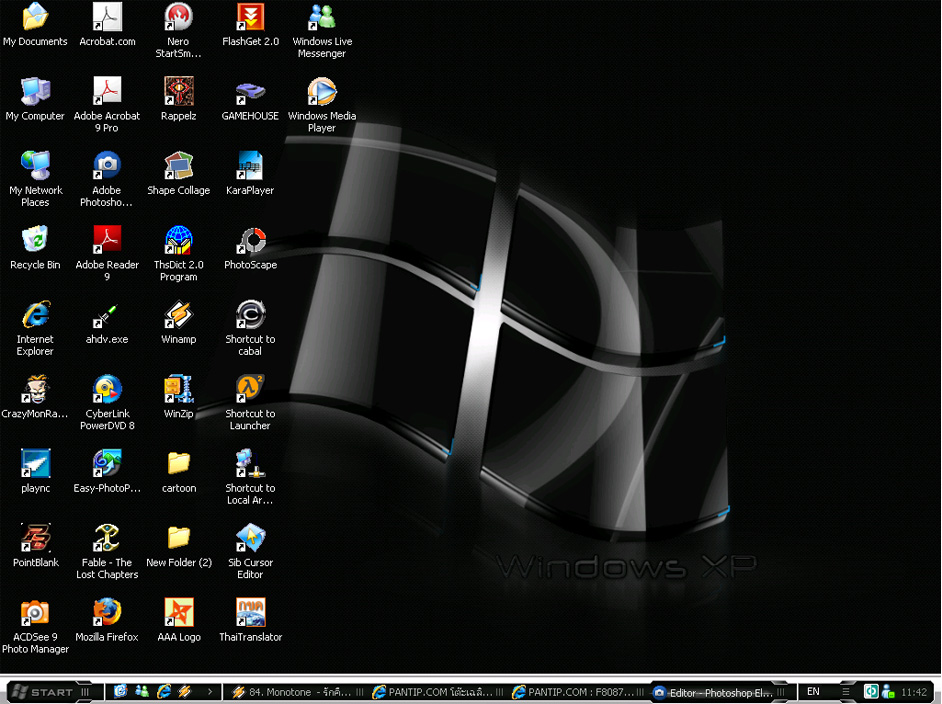Screen dimensions: 942x704
Task: Switch to the 84. Monotone Winamp taskbar button
Action: [x=297, y=692]
